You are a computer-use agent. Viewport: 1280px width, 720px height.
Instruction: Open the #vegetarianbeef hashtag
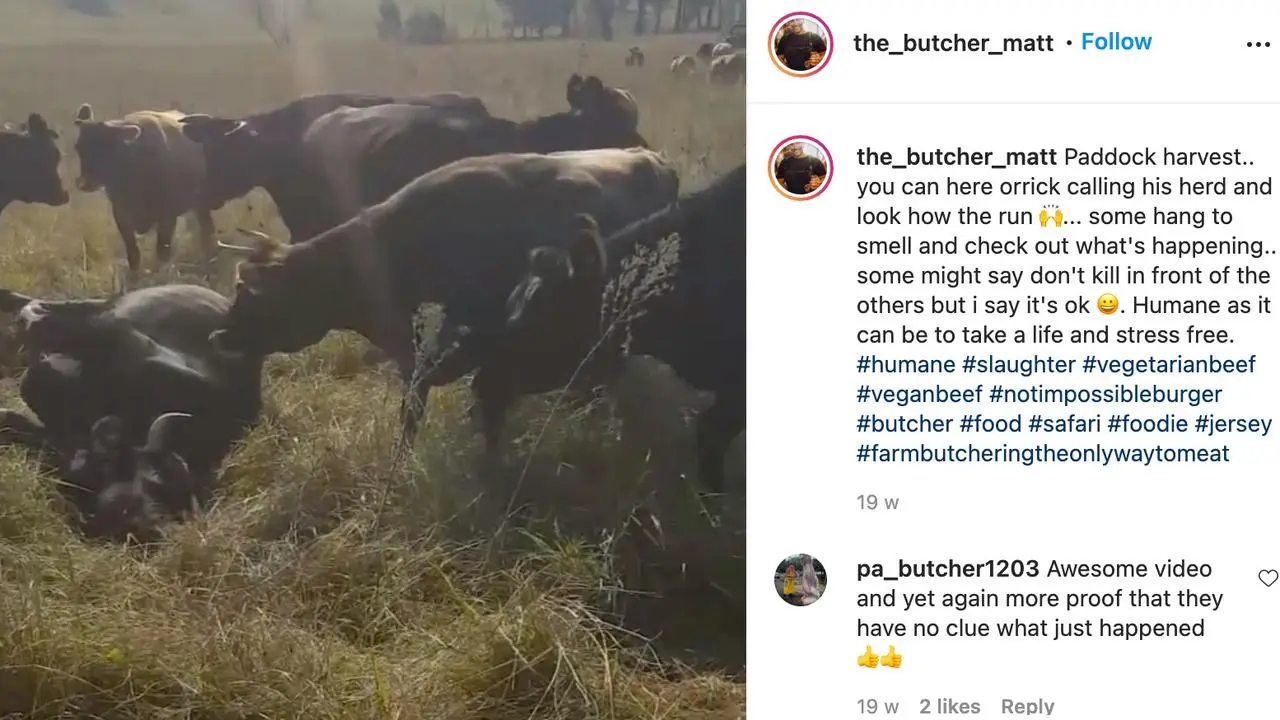[x=1169, y=364]
